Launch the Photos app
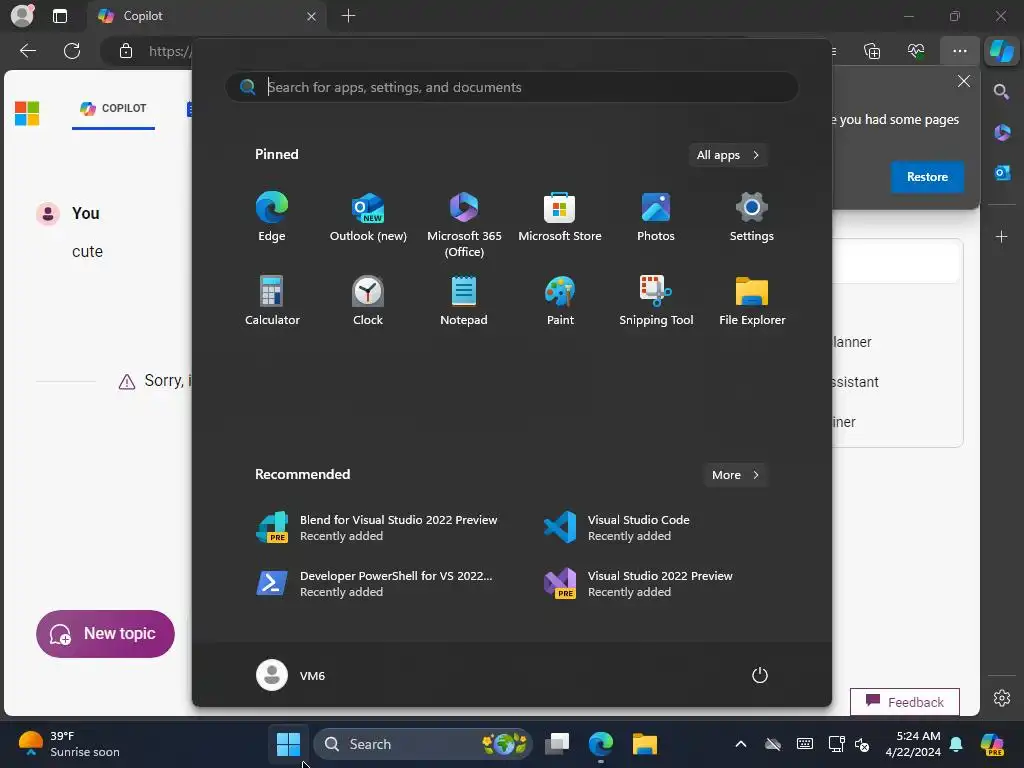 click(x=656, y=217)
